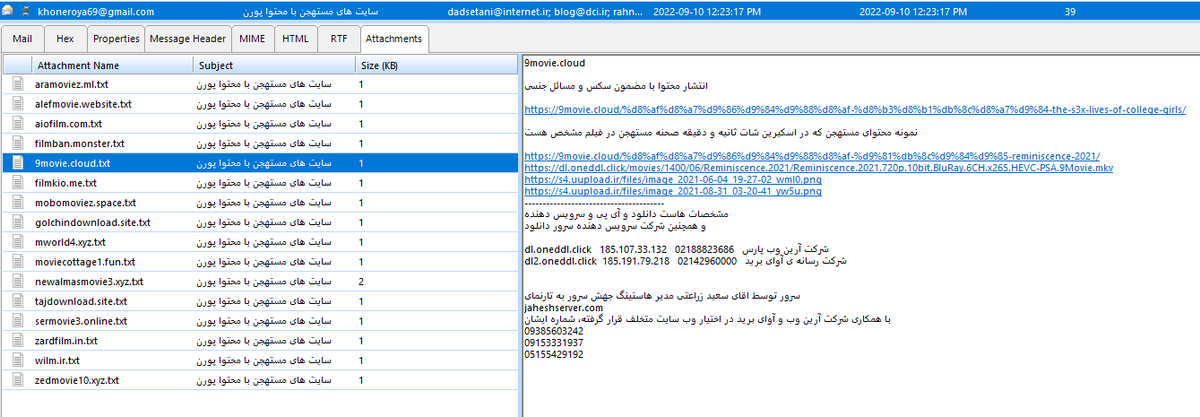Select the alefmovie.website.txt attachment name

[83, 104]
